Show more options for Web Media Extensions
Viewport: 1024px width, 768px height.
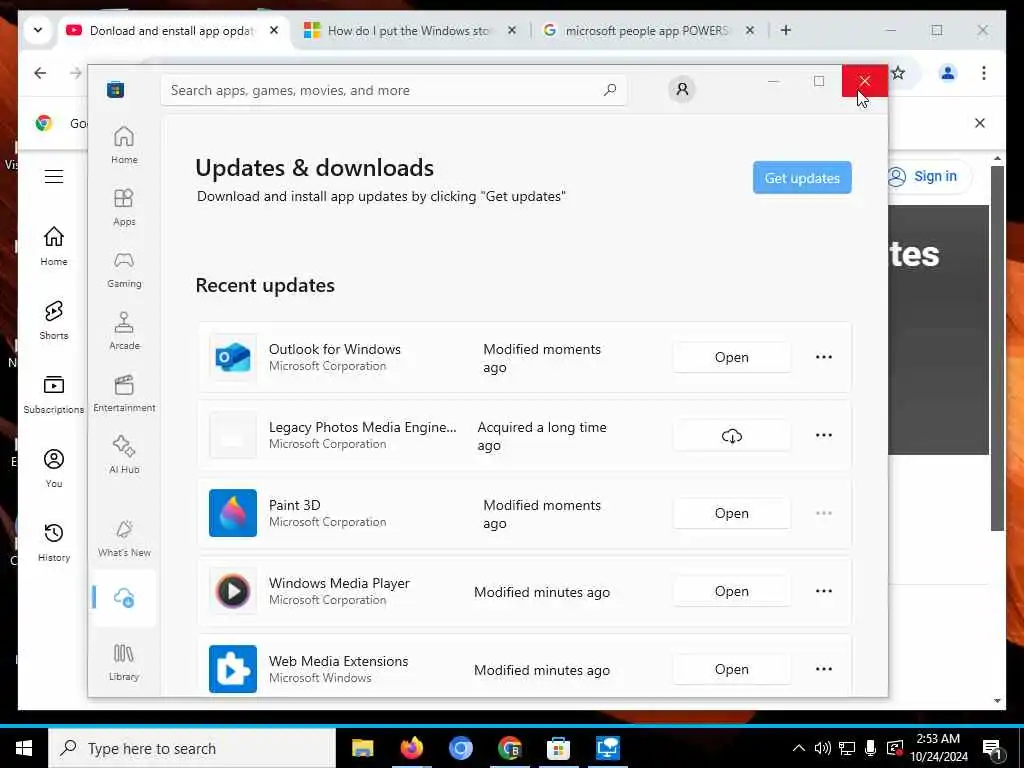(824, 669)
